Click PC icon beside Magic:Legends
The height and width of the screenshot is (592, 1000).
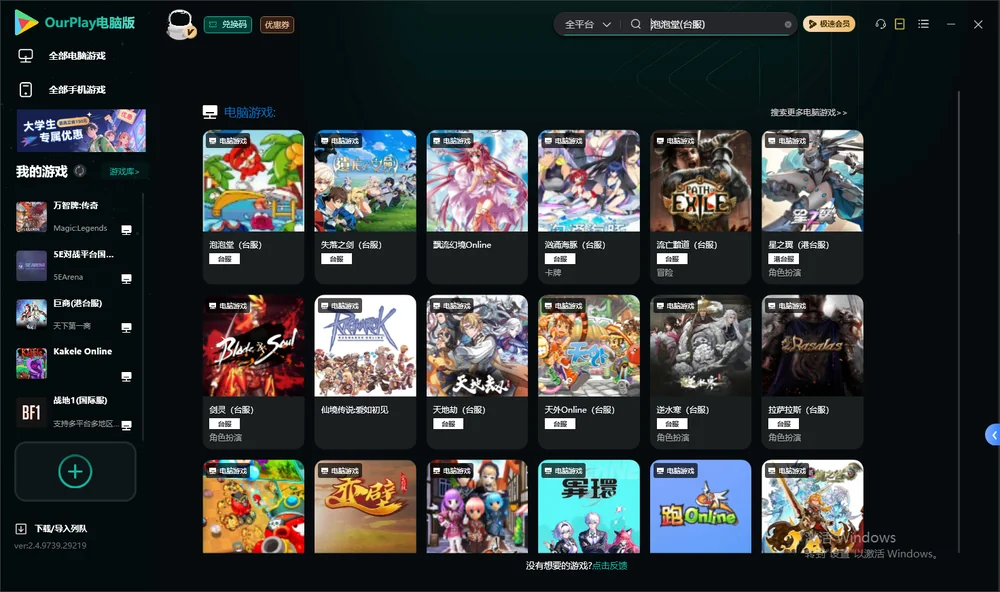[x=126, y=230]
